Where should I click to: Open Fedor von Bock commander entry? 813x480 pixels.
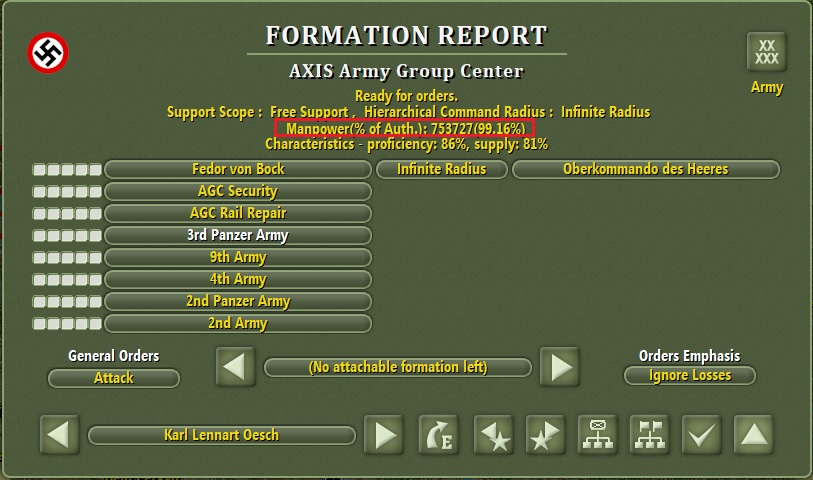[238, 170]
